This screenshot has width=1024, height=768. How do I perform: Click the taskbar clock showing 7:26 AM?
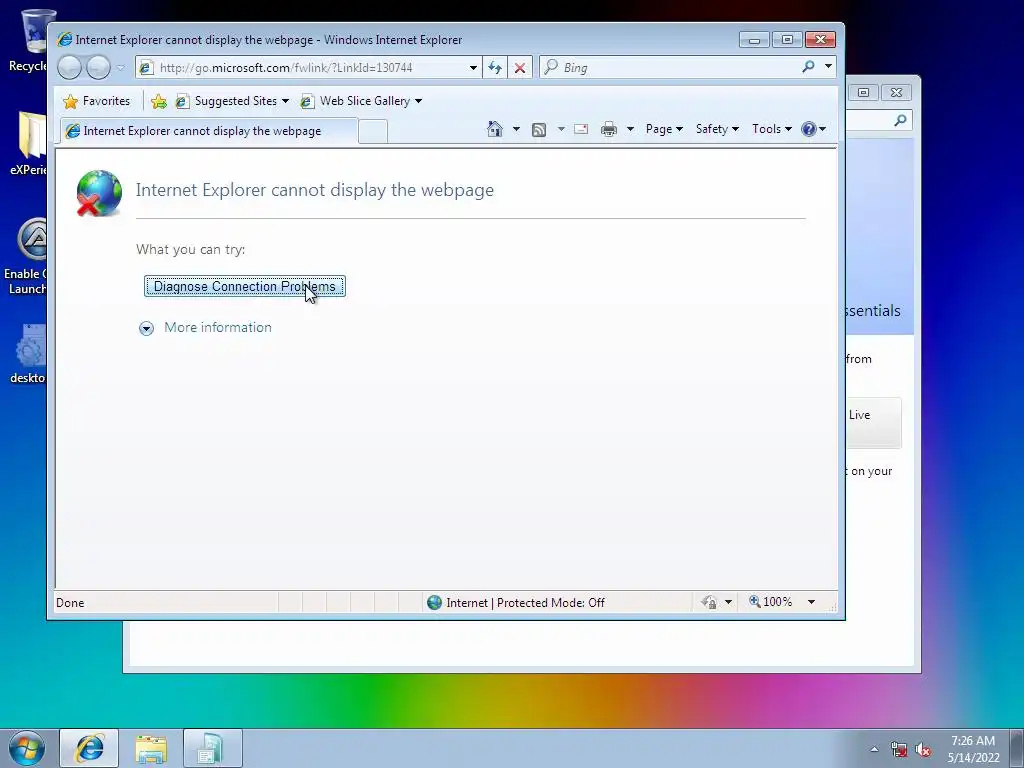pos(973,748)
